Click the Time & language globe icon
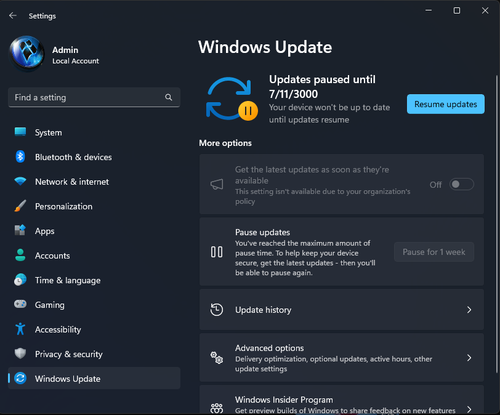 20,280
